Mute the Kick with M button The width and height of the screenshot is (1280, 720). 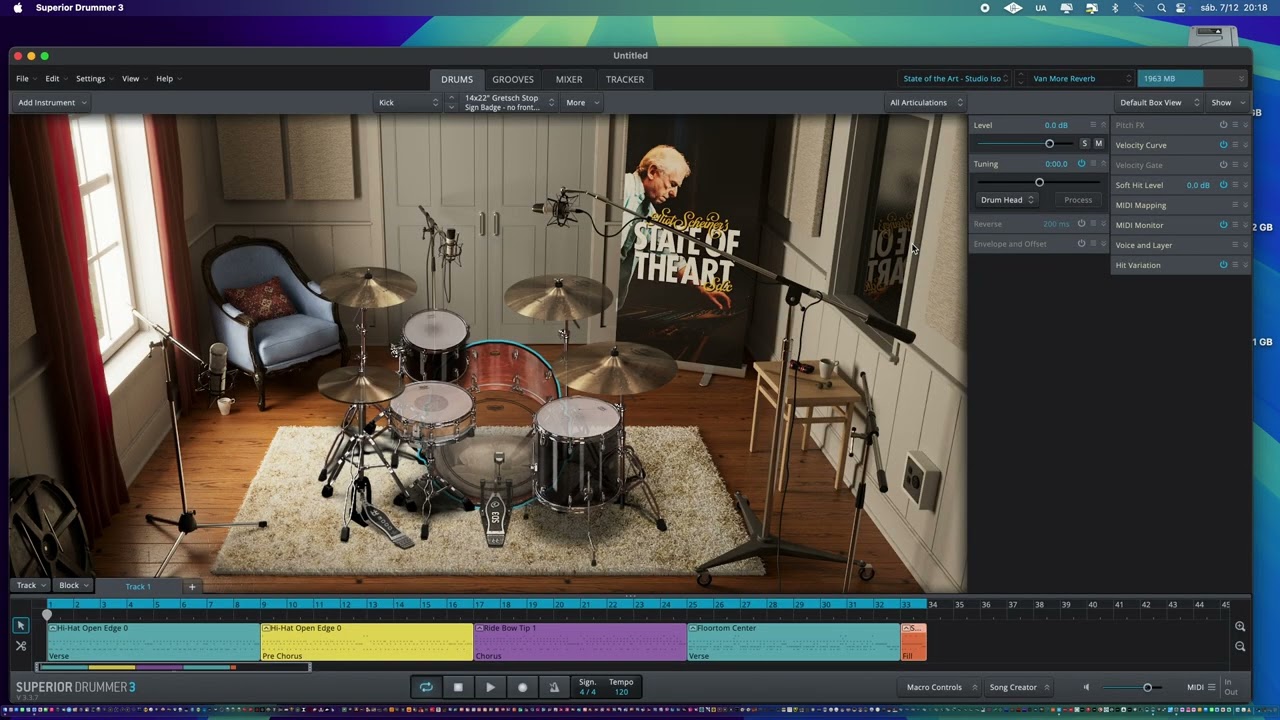(x=1098, y=144)
